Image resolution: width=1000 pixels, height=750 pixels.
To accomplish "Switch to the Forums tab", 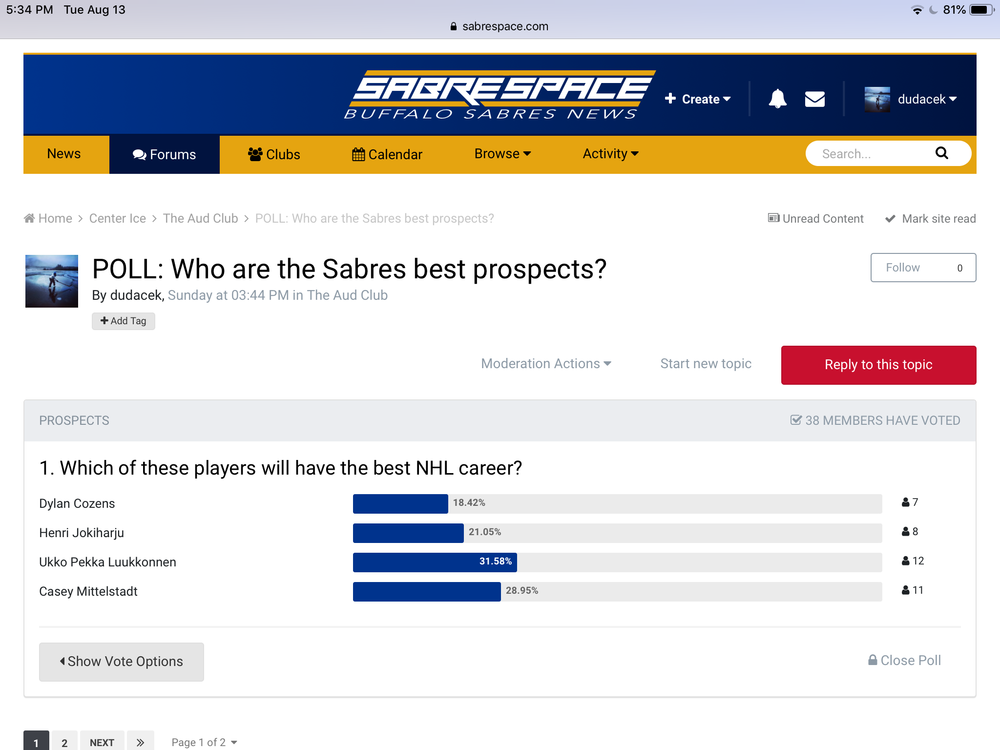I will [165, 154].
